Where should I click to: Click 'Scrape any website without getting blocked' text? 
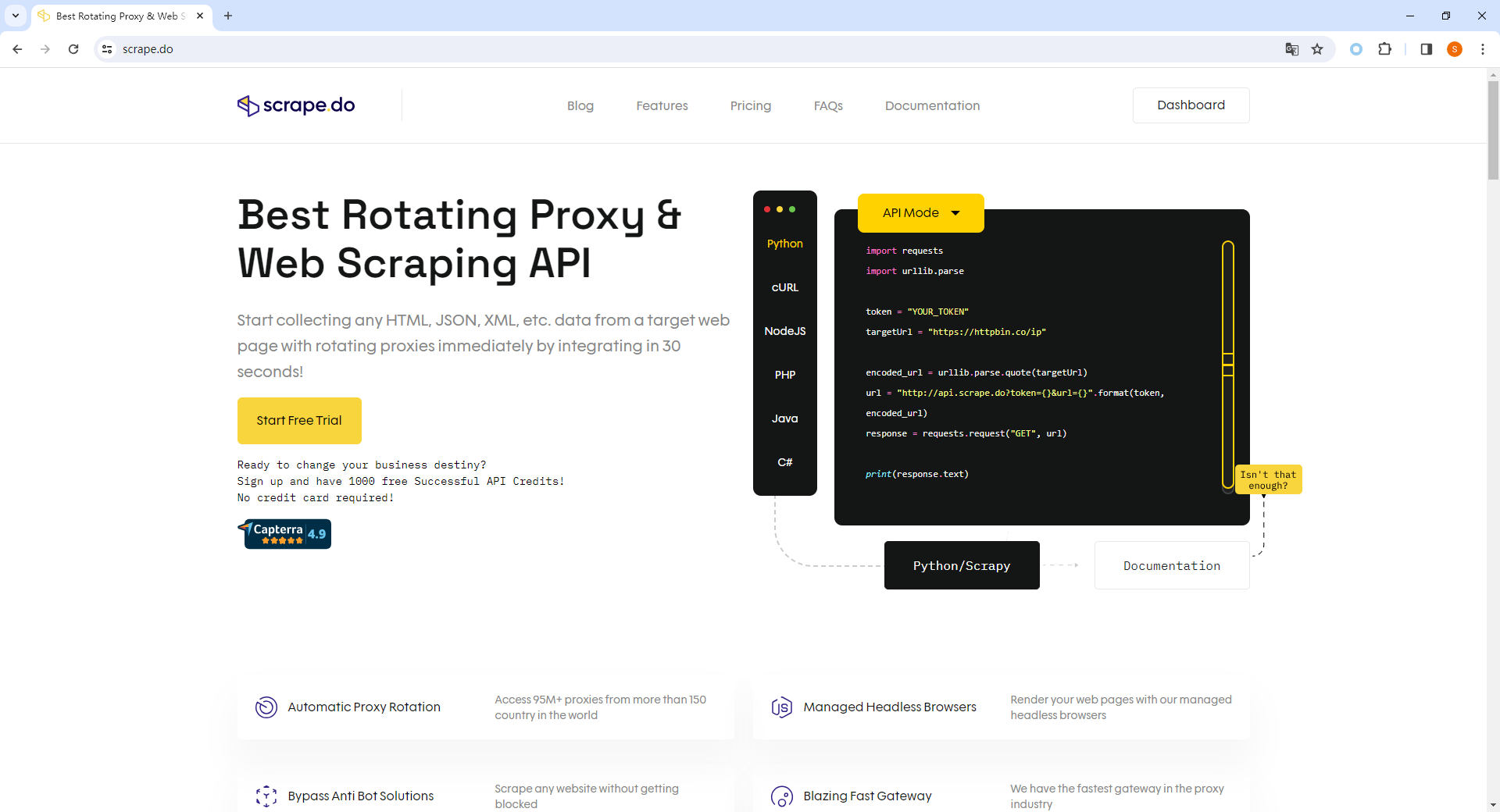[x=587, y=796]
